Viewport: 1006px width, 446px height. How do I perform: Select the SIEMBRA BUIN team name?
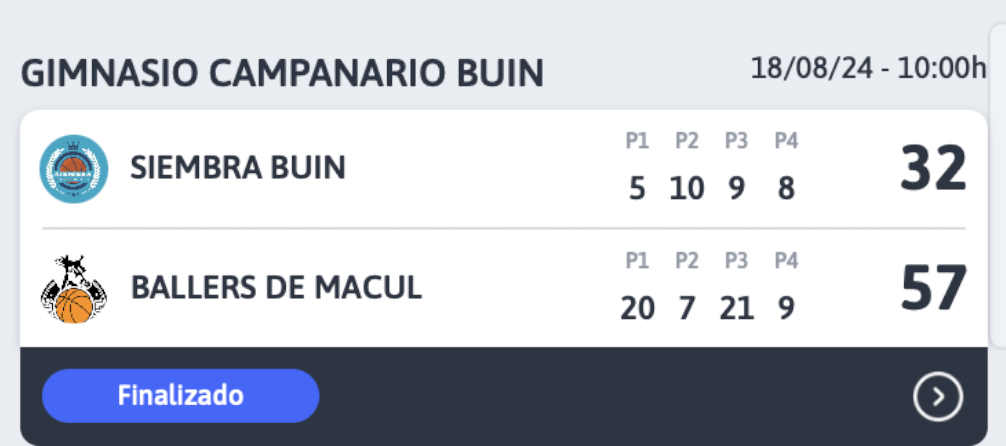[x=238, y=168]
